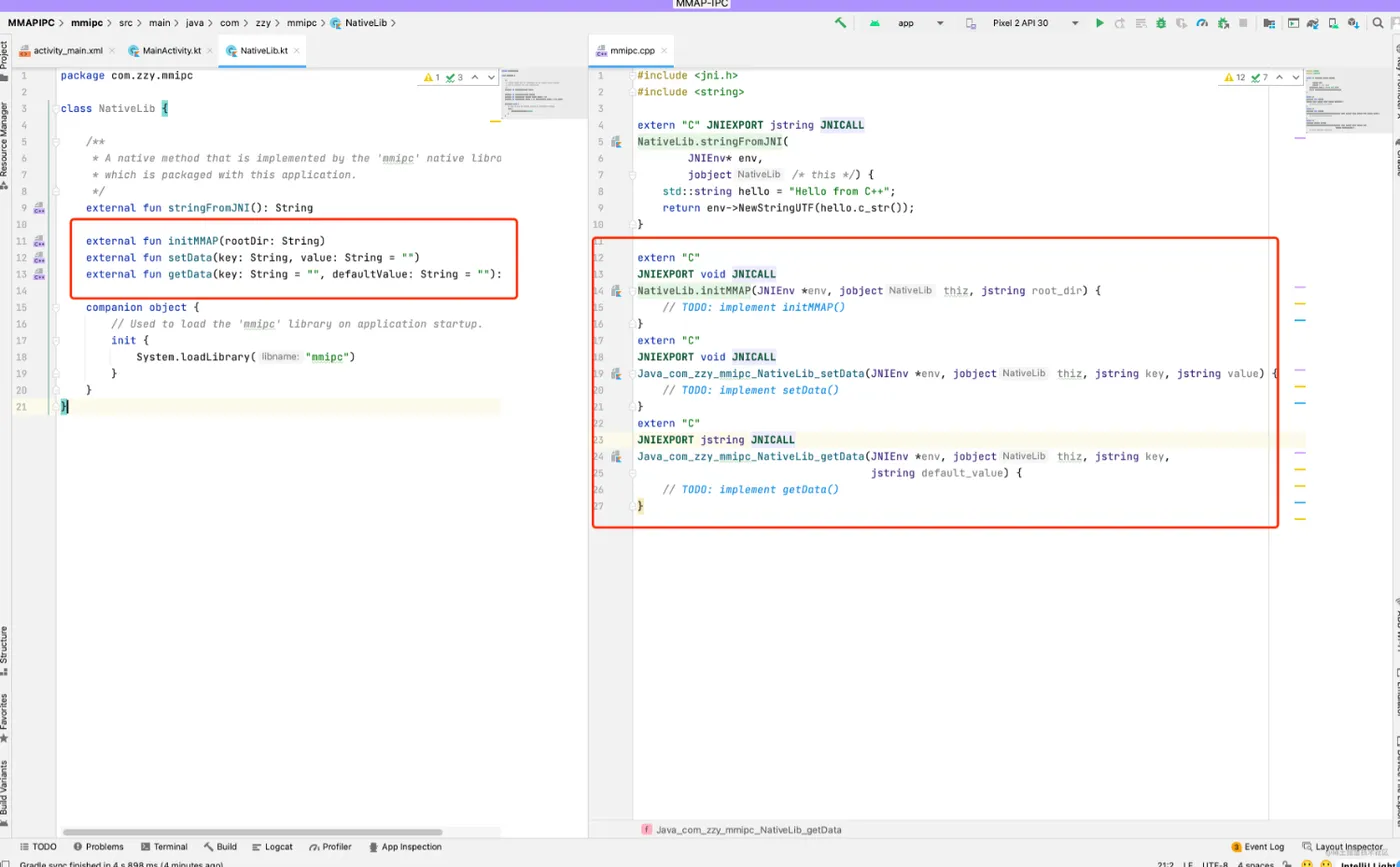The width and height of the screenshot is (1400, 867).
Task: Open the AVD Device Manager icon
Action: pos(1335,23)
